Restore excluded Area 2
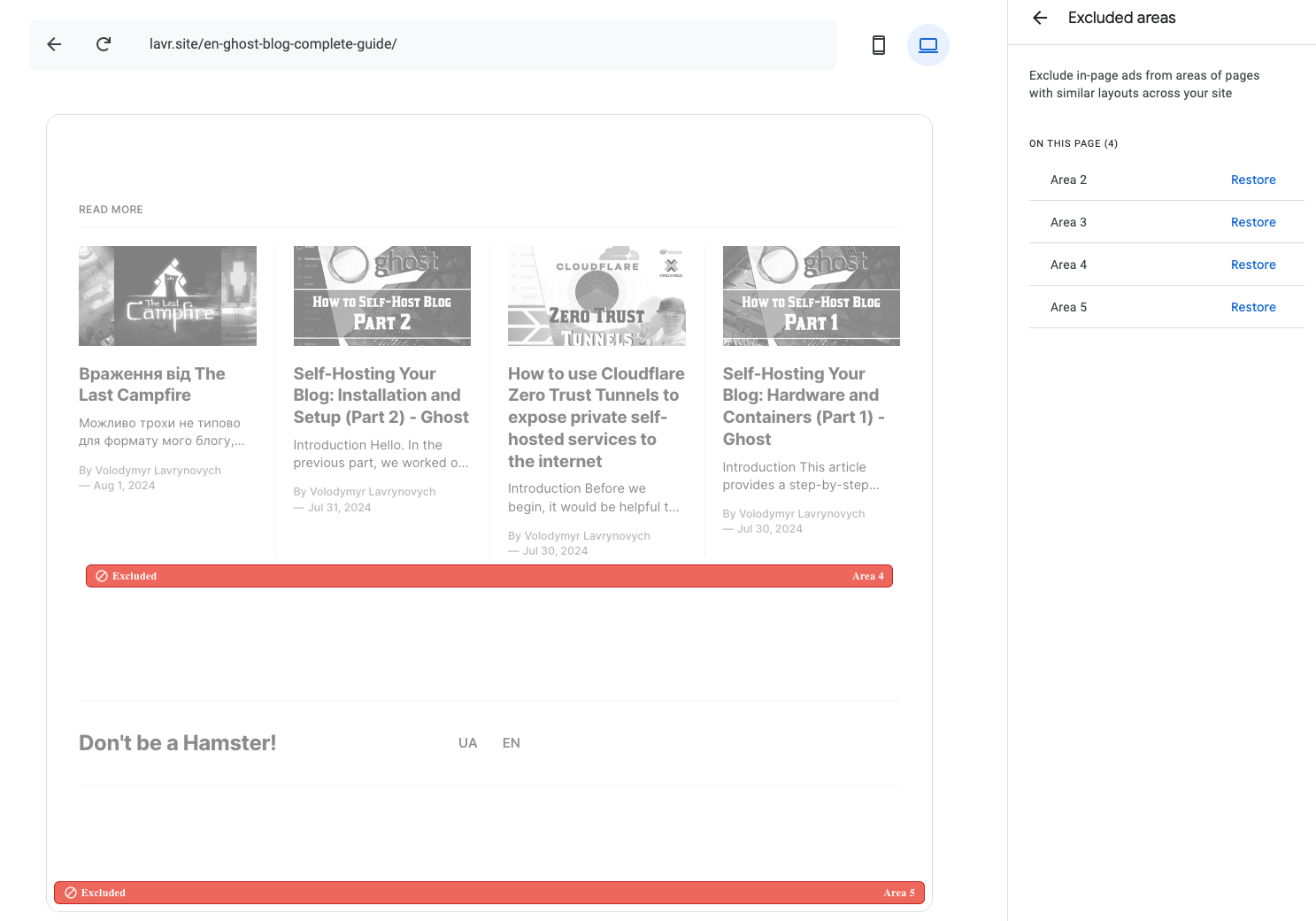This screenshot has width=1316, height=921. pos(1252,180)
